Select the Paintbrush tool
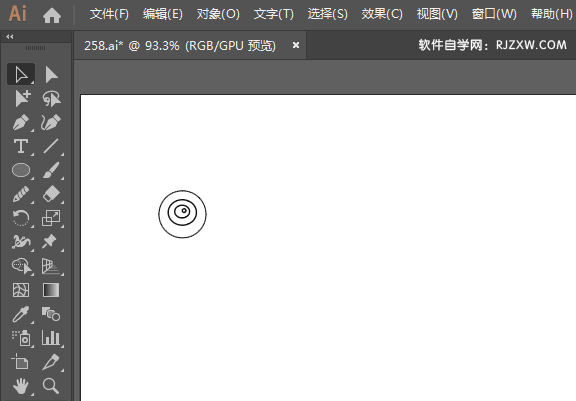This screenshot has width=576, height=401. [51, 170]
